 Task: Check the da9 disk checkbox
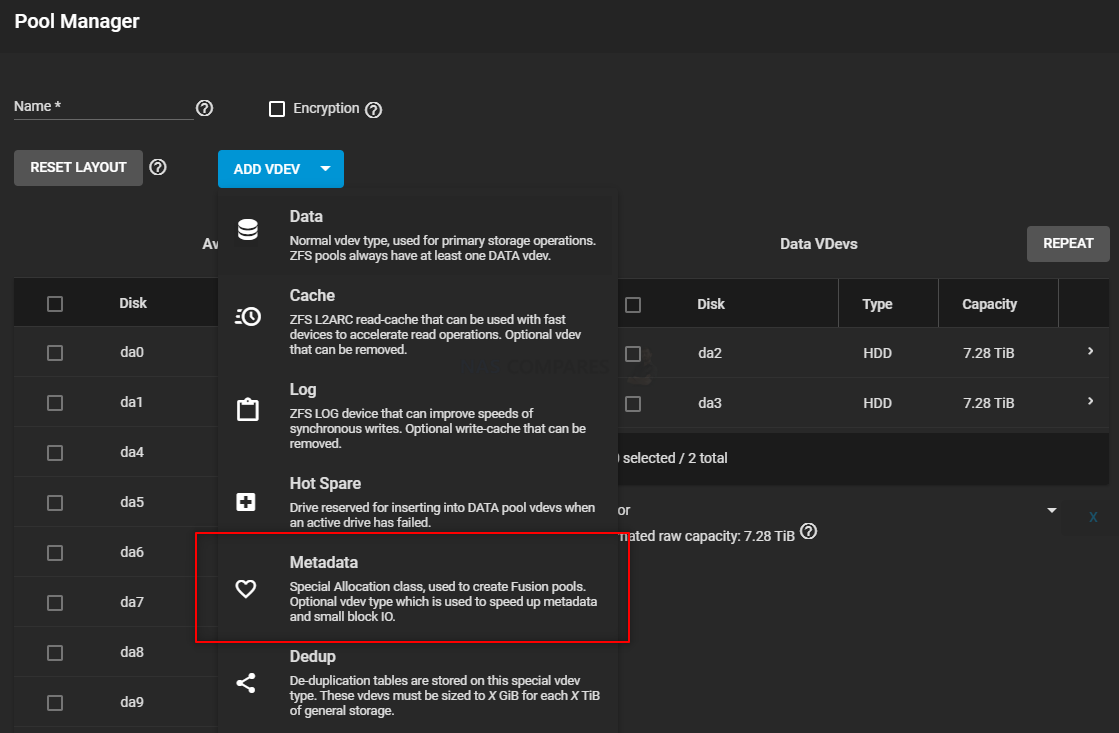click(x=55, y=702)
